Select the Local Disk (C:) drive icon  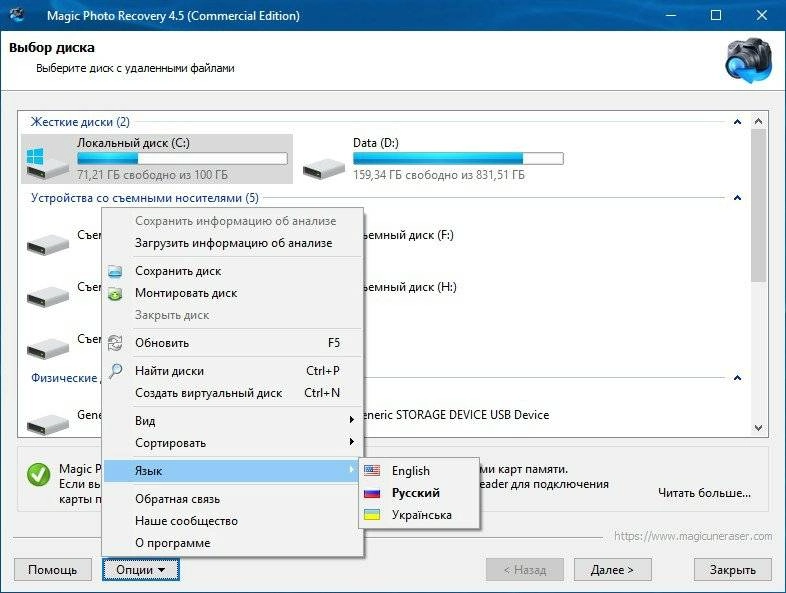47,163
